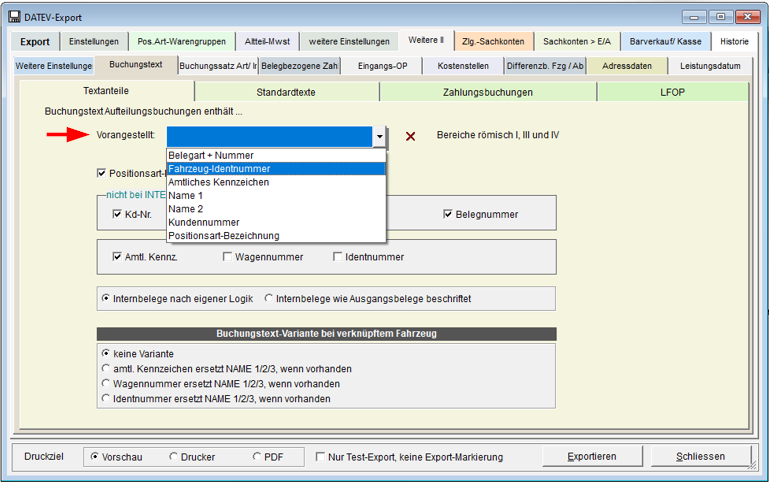Open the 'Buchungssatz Art/' sub-tab
This screenshot has width=769, height=483.
218,66
